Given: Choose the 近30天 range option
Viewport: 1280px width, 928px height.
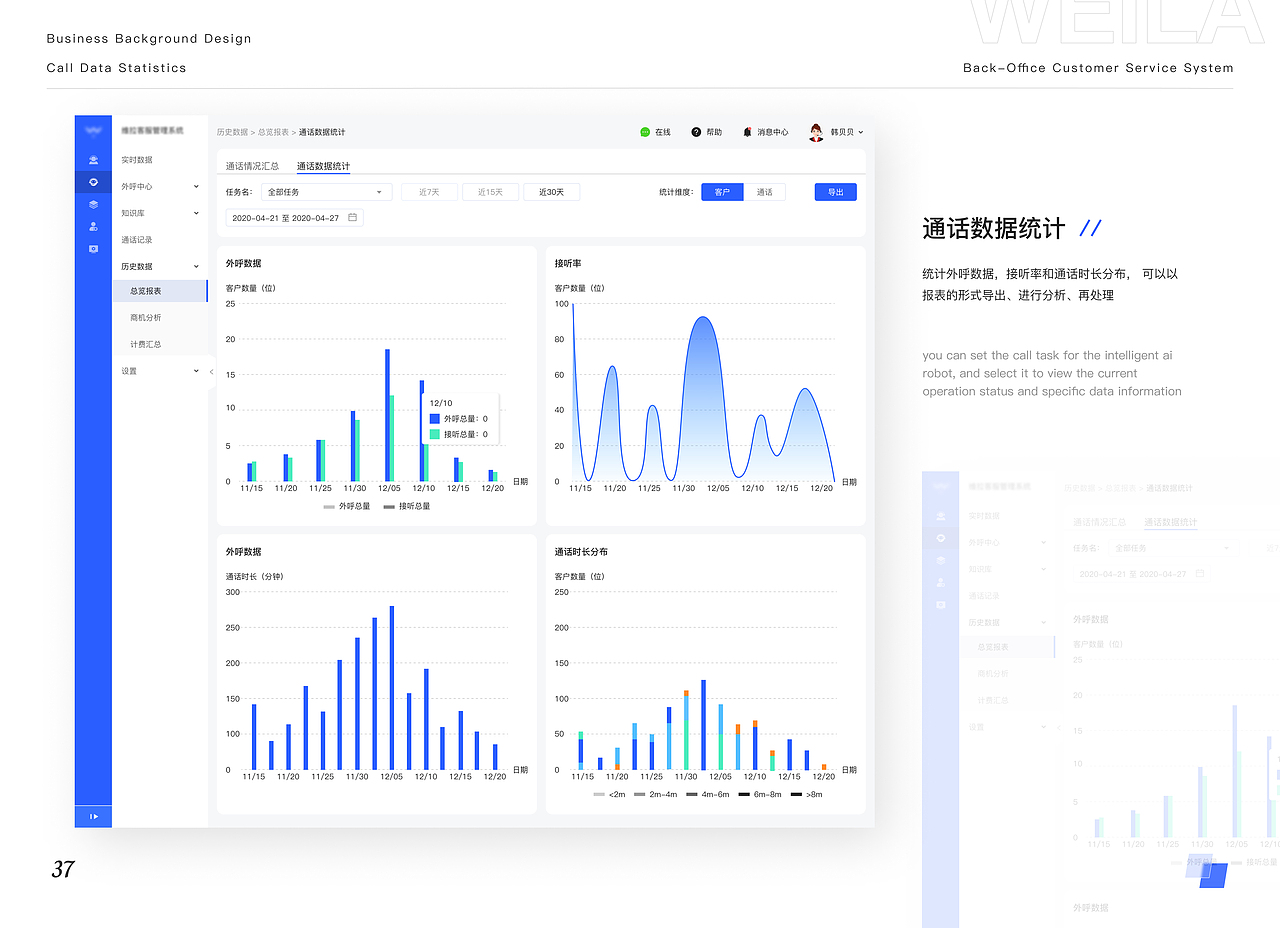Looking at the screenshot, I should (552, 192).
